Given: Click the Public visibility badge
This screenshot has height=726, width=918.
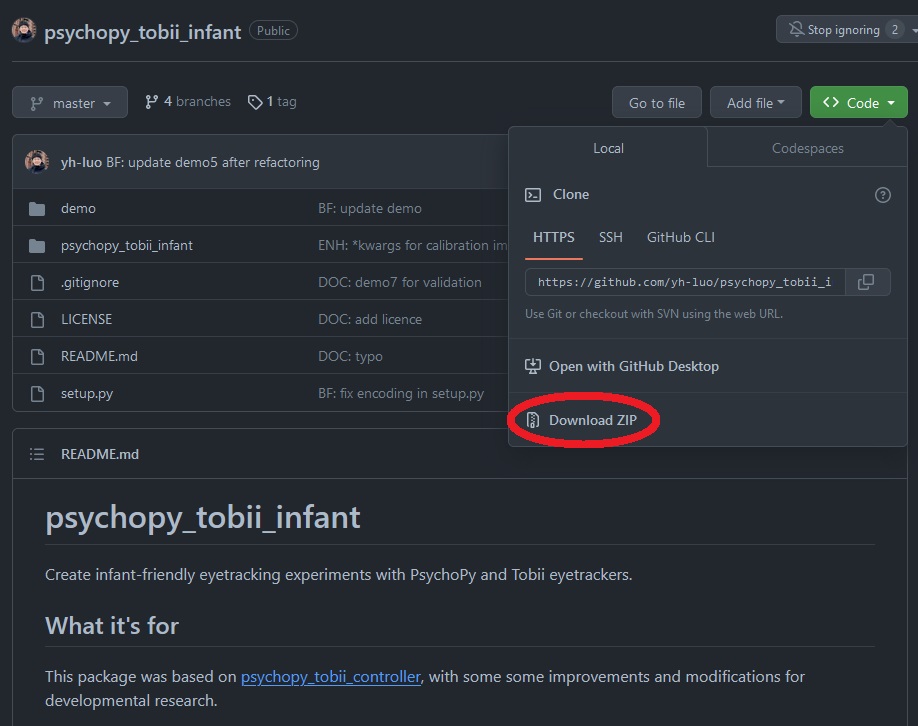Looking at the screenshot, I should tap(273, 30).
